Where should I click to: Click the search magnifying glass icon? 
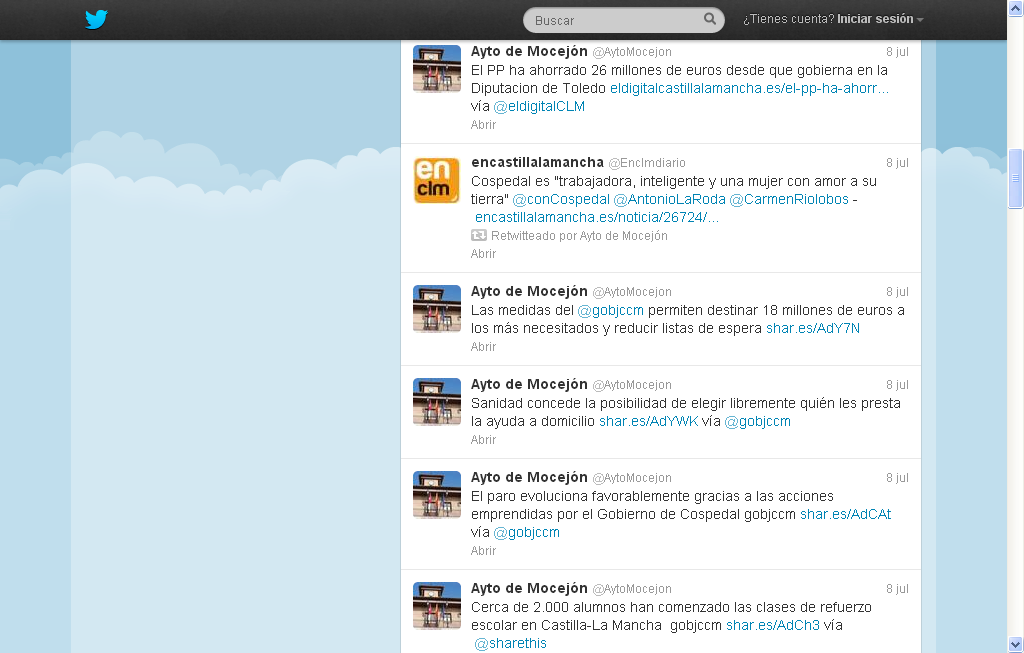[x=710, y=19]
